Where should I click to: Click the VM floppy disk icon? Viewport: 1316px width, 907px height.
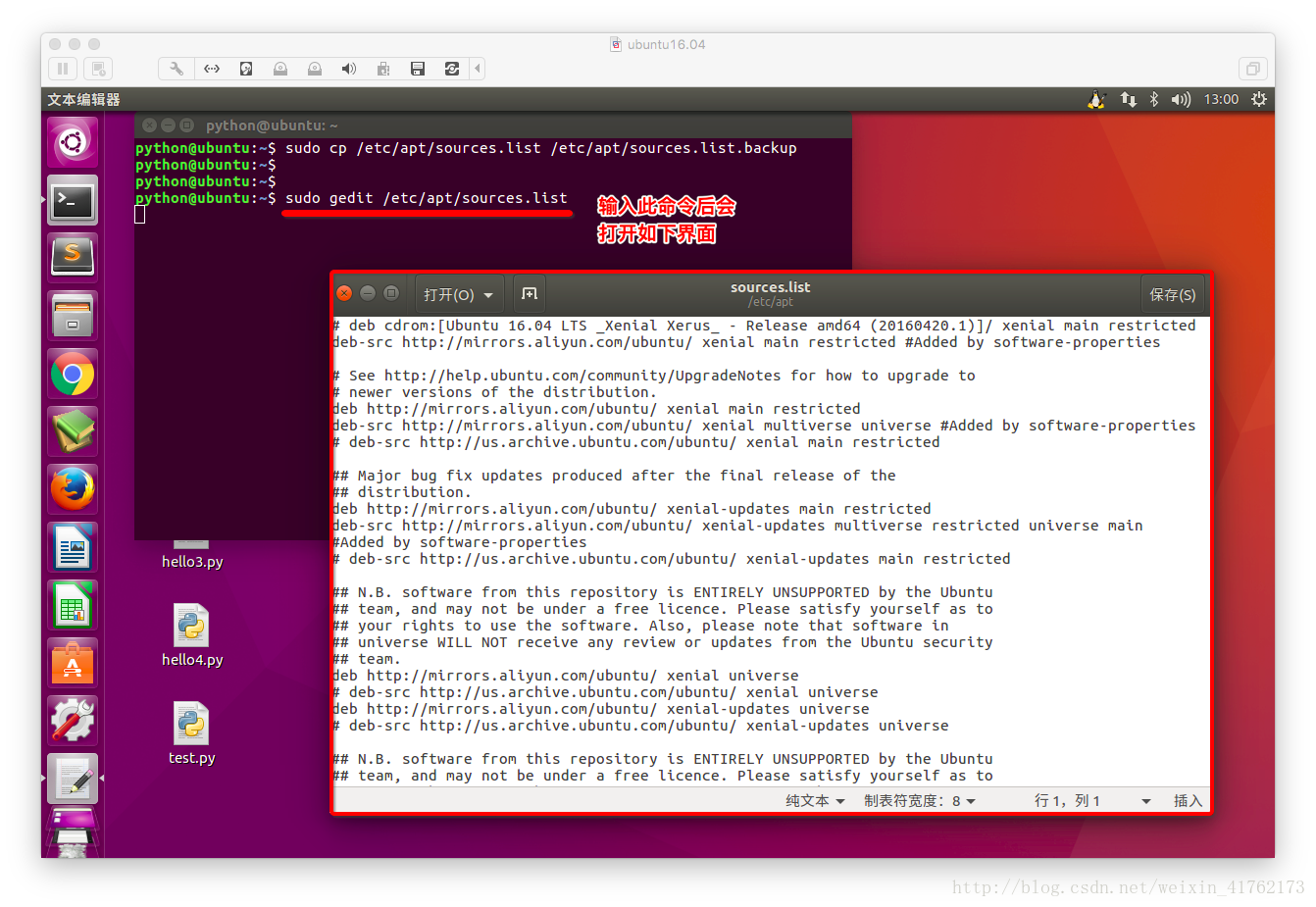click(x=418, y=69)
